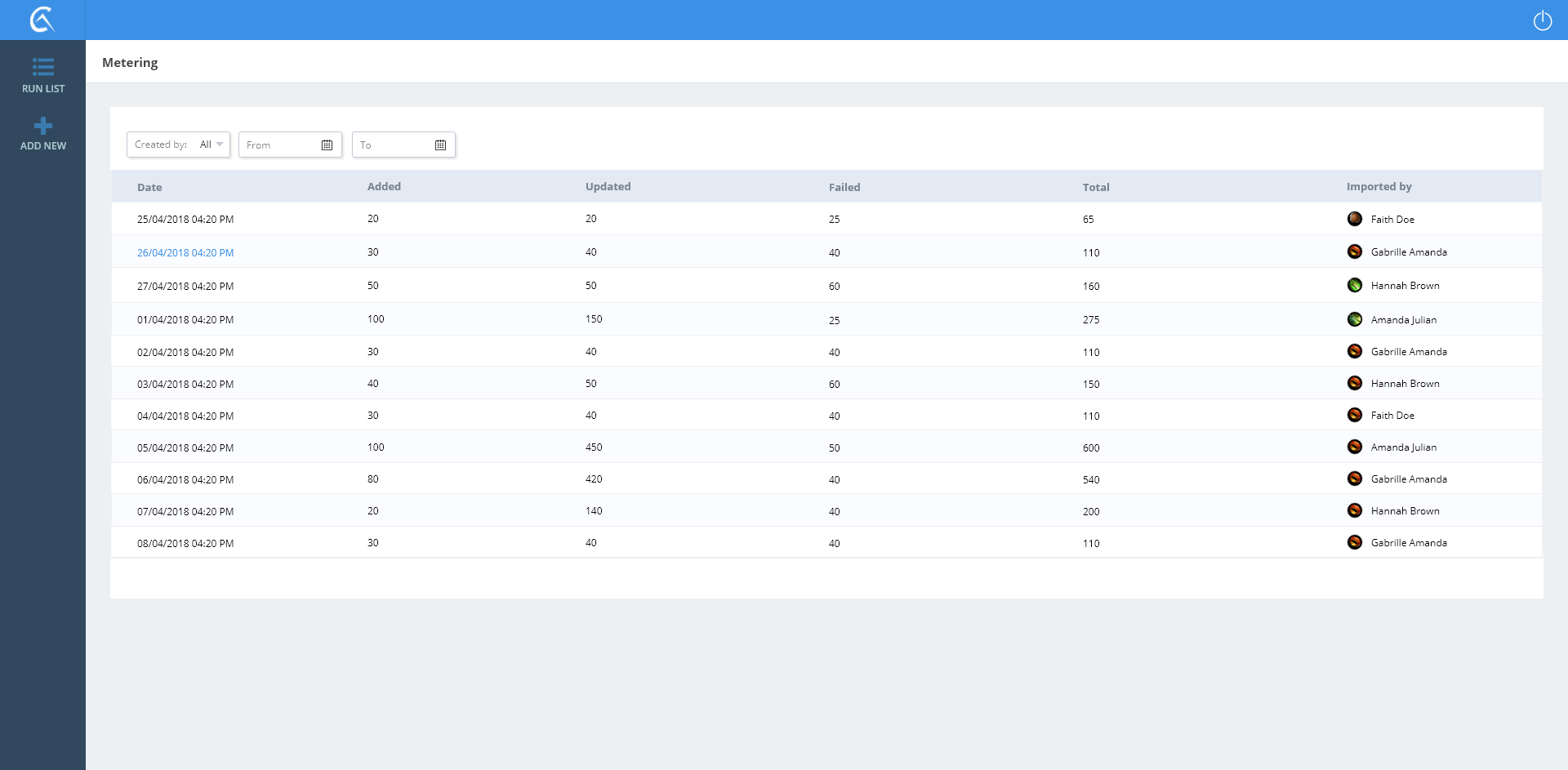Sort by the Date column header
Screen dimensions: 1568x770
coord(149,187)
